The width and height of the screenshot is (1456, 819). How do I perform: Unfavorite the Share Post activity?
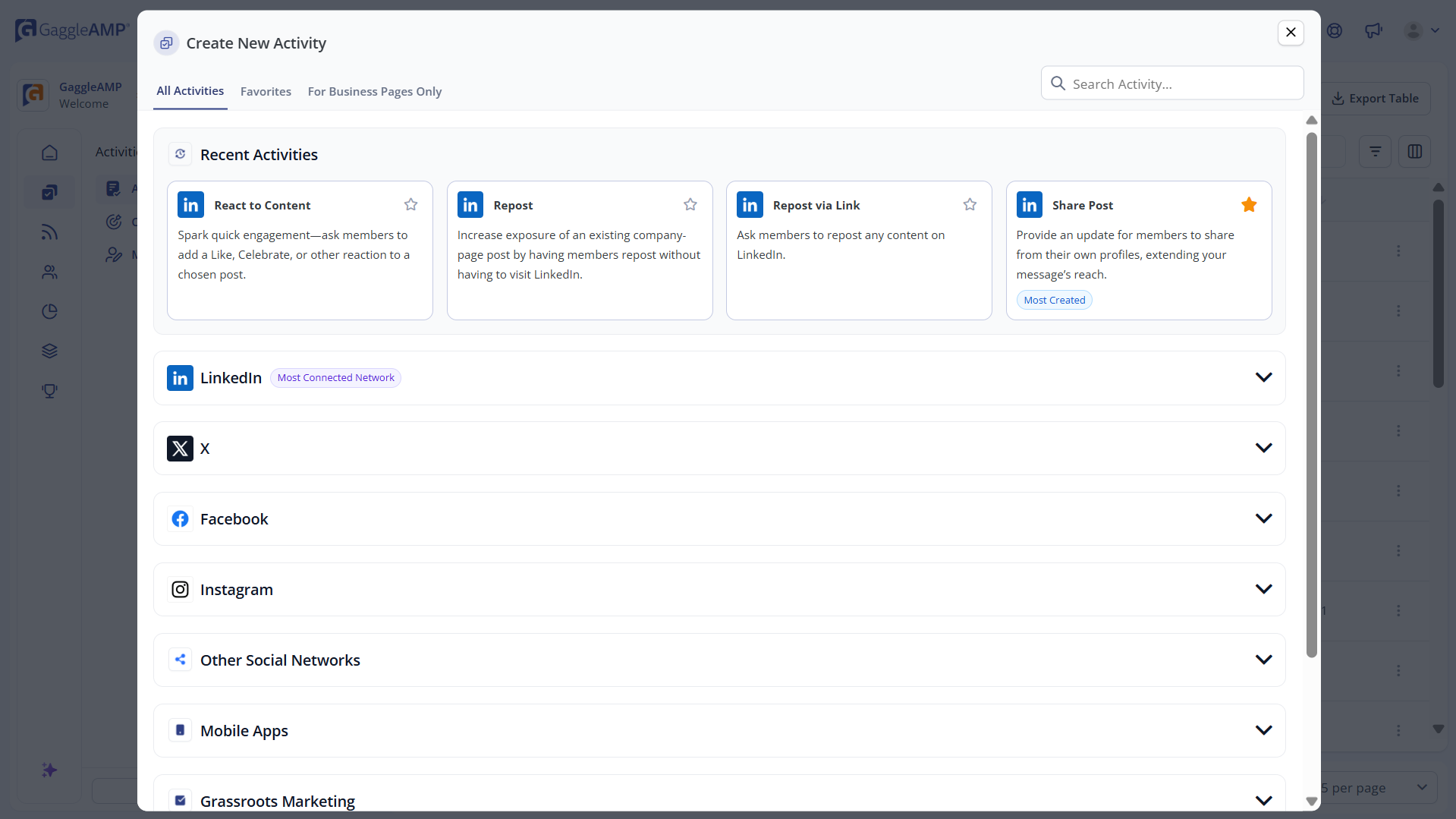[1249, 204]
